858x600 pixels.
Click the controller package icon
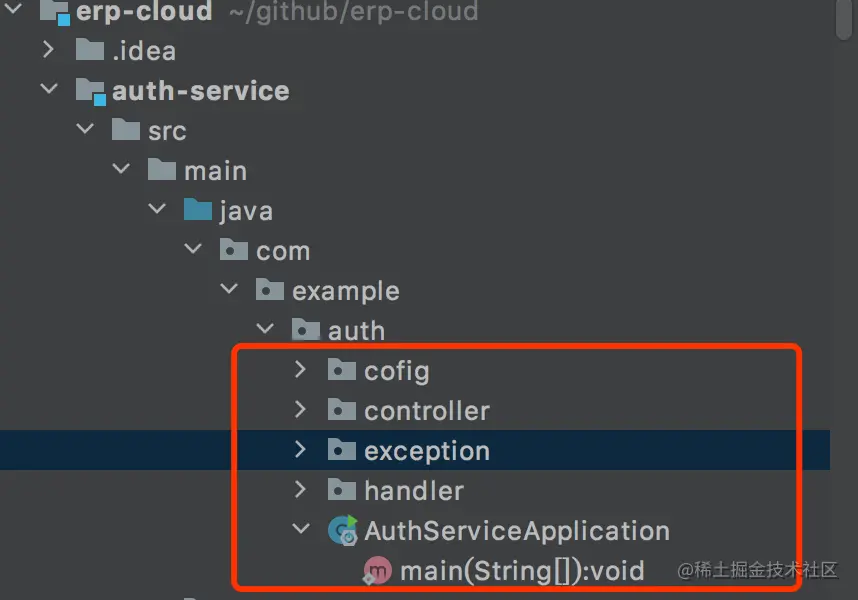(x=342, y=410)
